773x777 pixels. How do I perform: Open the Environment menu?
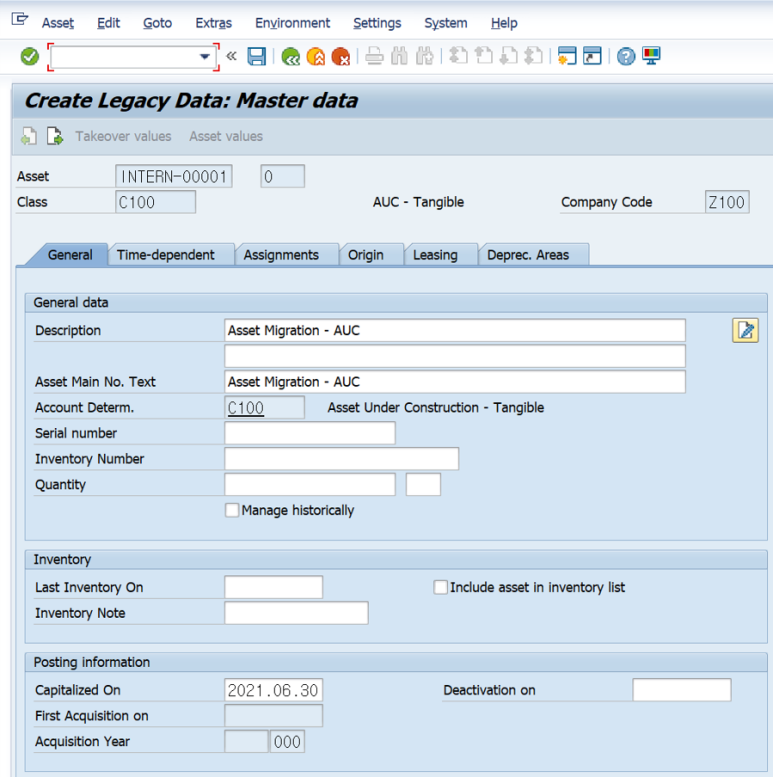[292, 23]
